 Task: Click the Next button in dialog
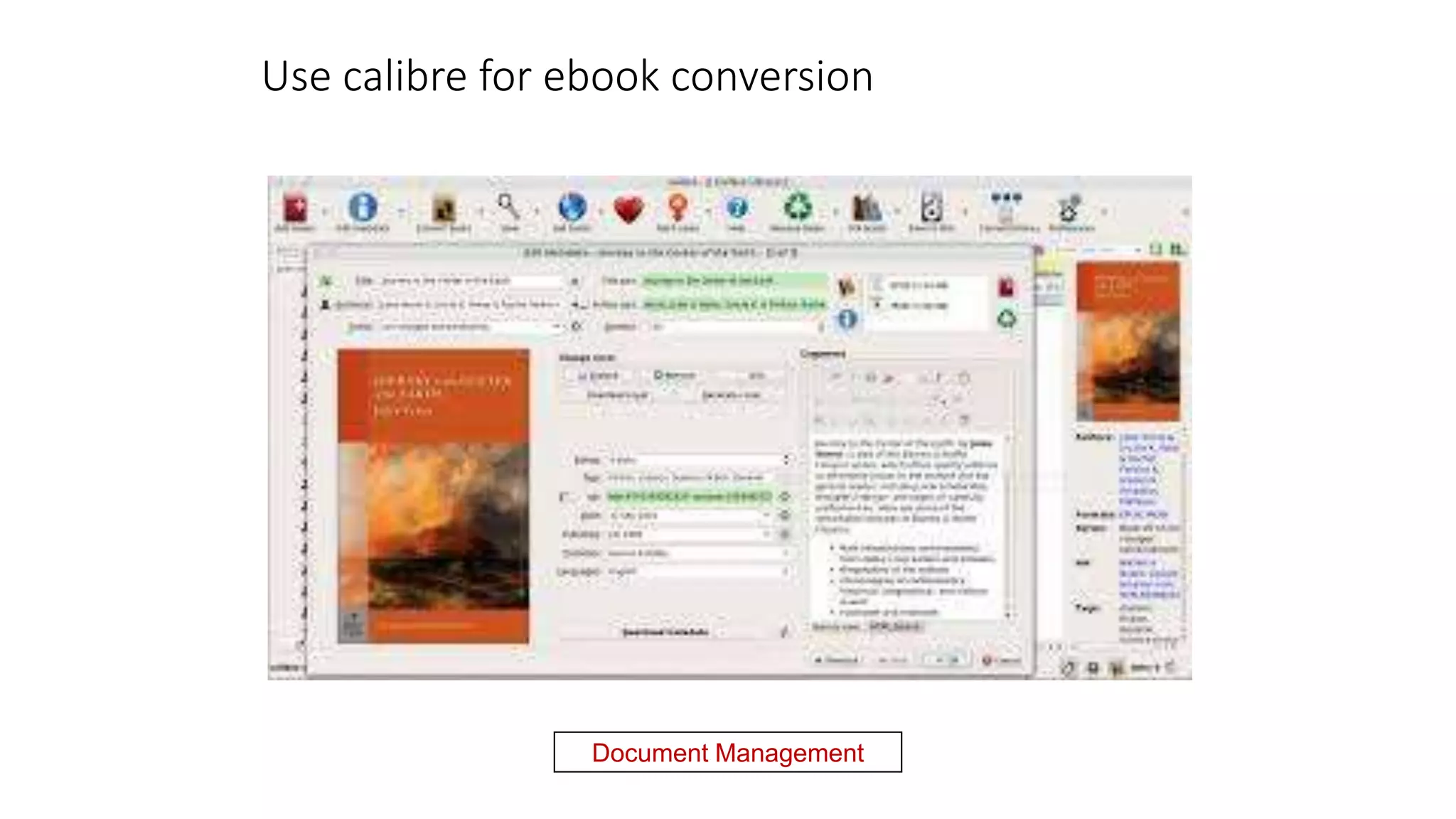coord(894,660)
